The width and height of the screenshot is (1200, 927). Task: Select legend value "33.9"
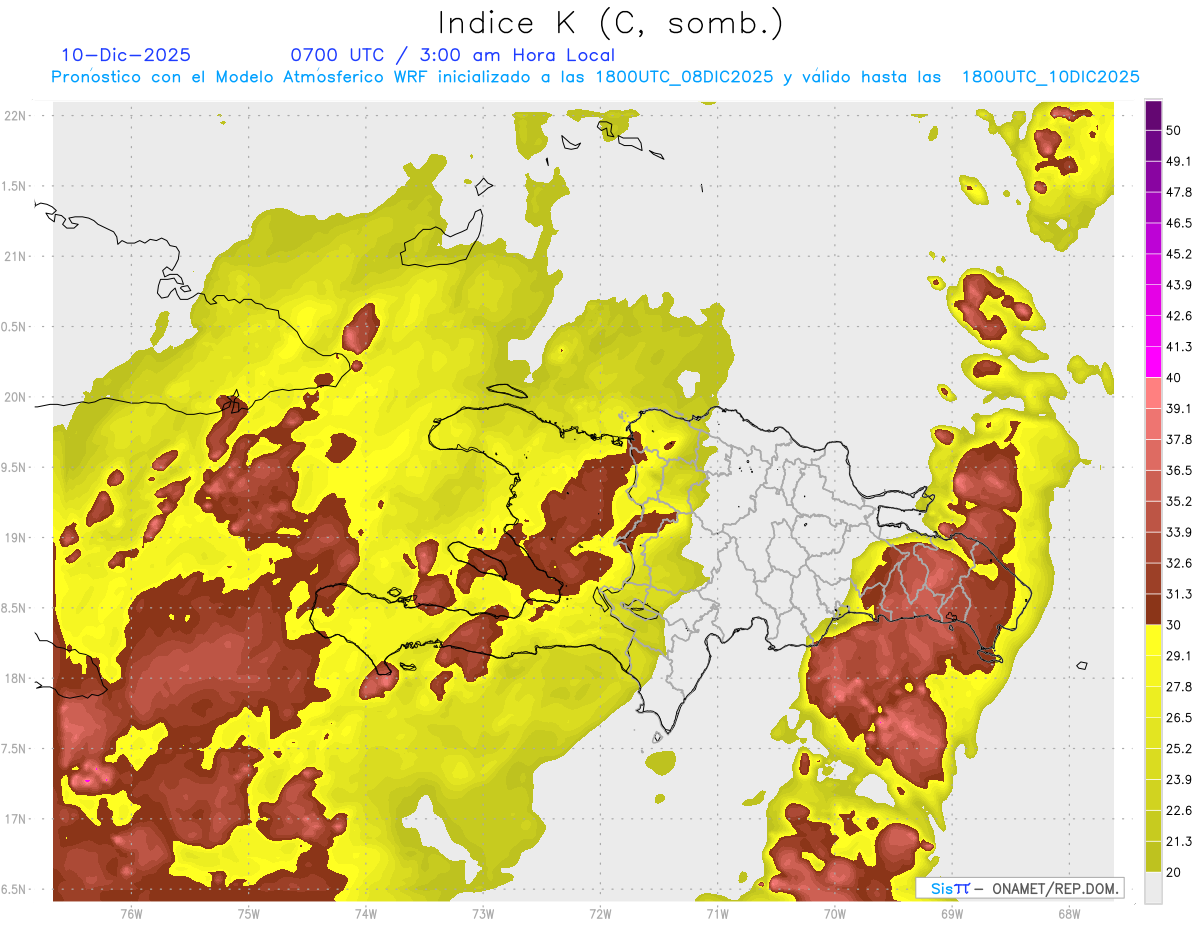1179,532
